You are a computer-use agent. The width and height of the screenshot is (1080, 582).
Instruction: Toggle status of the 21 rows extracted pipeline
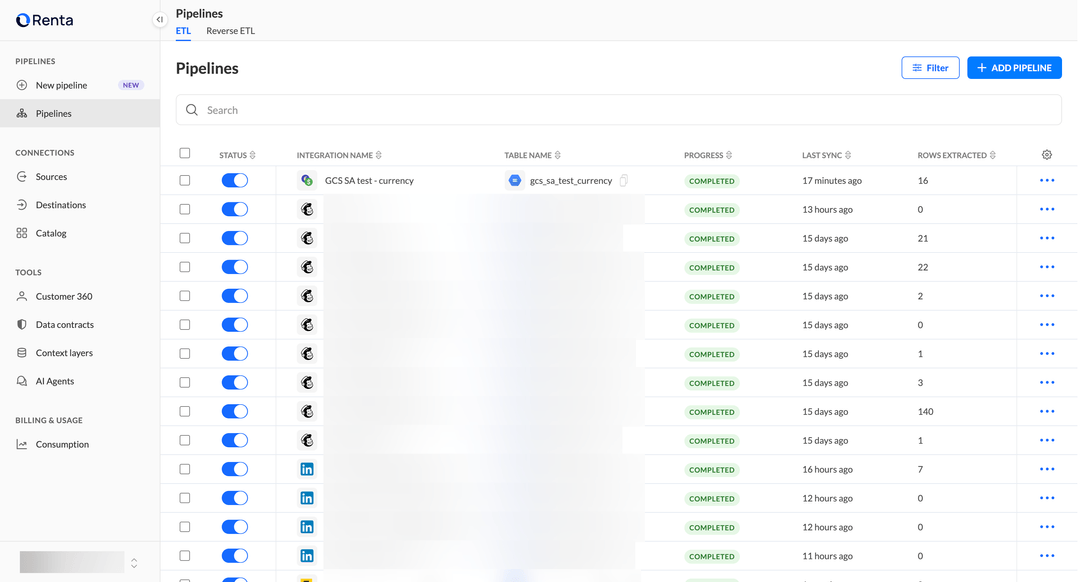[235, 238]
